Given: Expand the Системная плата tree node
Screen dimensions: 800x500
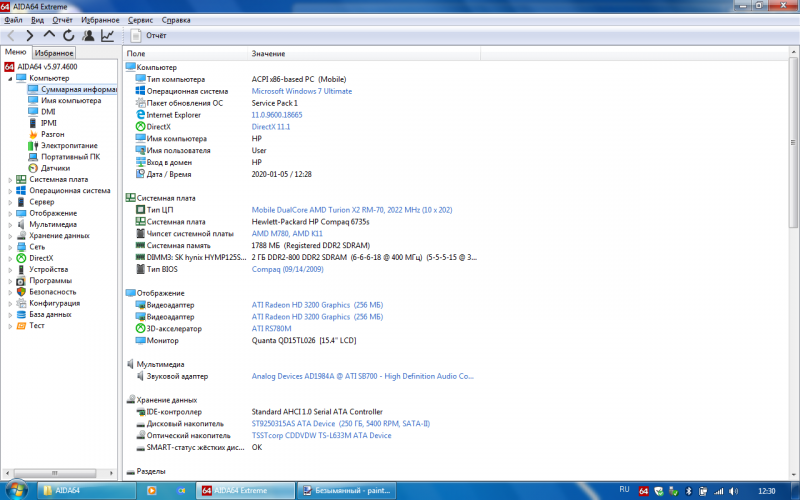Looking at the screenshot, I should (x=10, y=180).
